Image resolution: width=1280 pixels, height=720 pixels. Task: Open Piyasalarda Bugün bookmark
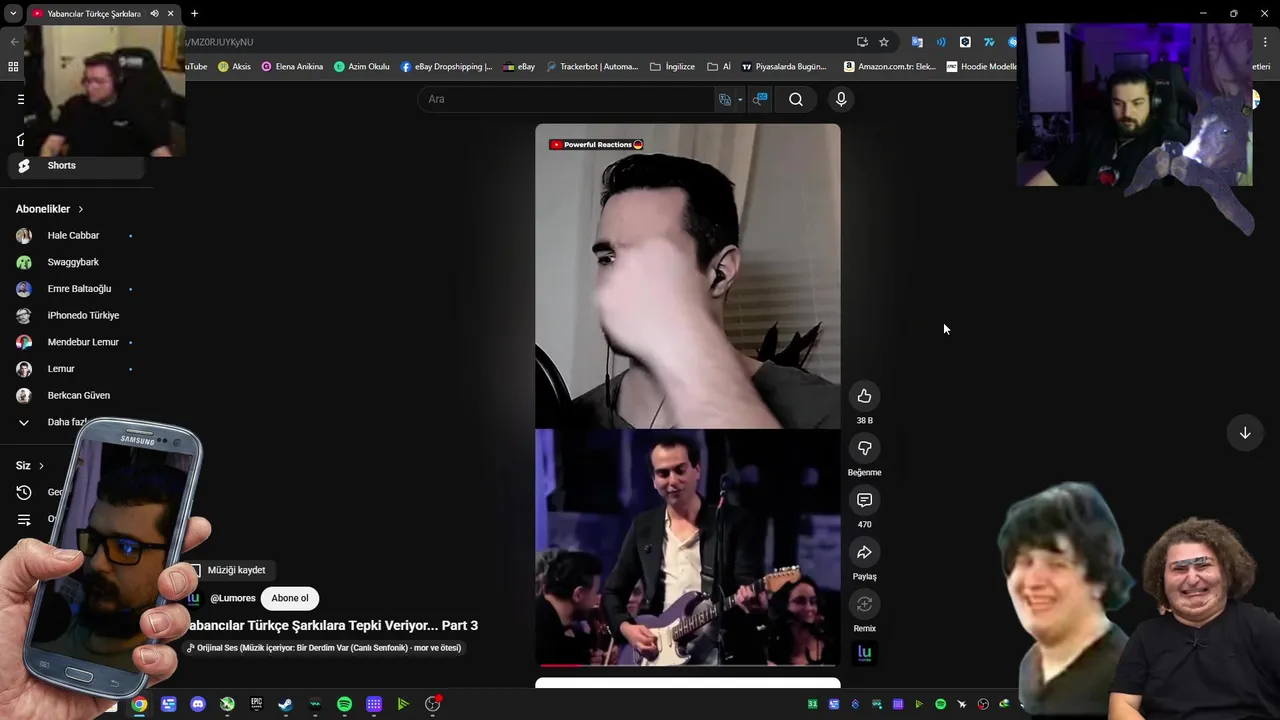tap(783, 67)
